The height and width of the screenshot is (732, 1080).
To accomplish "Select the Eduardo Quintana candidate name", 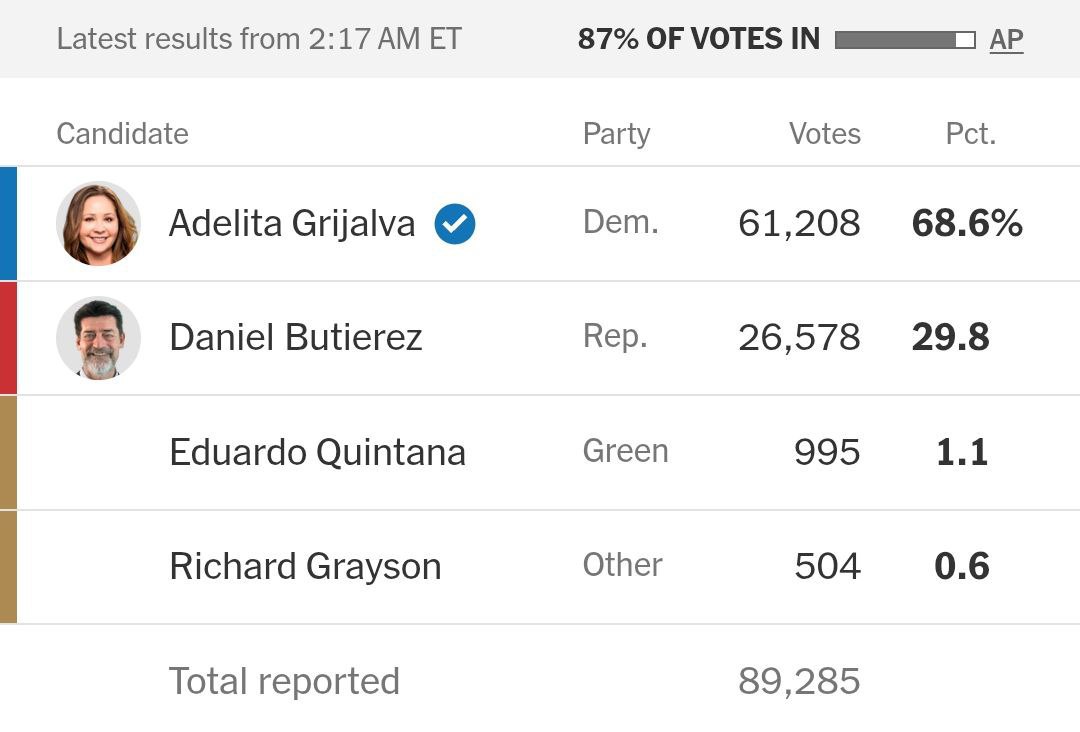I will pos(318,452).
